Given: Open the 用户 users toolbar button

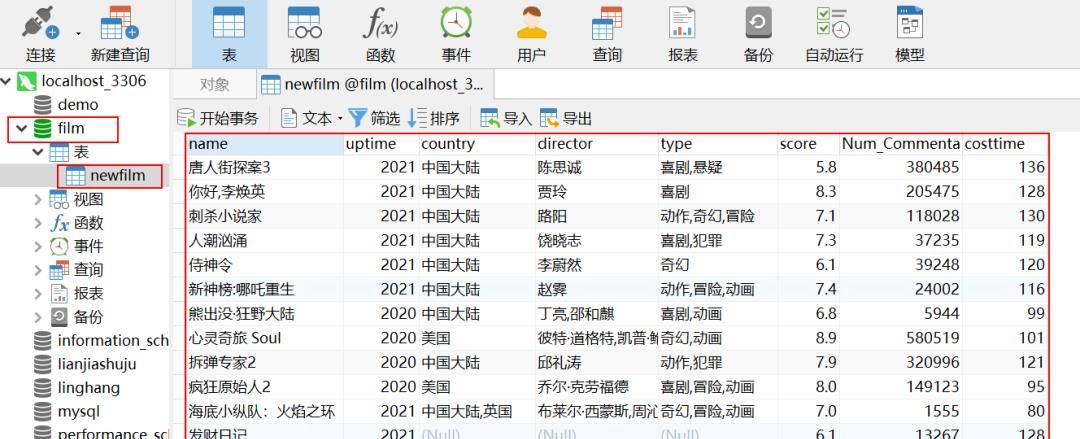Looking at the screenshot, I should coord(532,33).
